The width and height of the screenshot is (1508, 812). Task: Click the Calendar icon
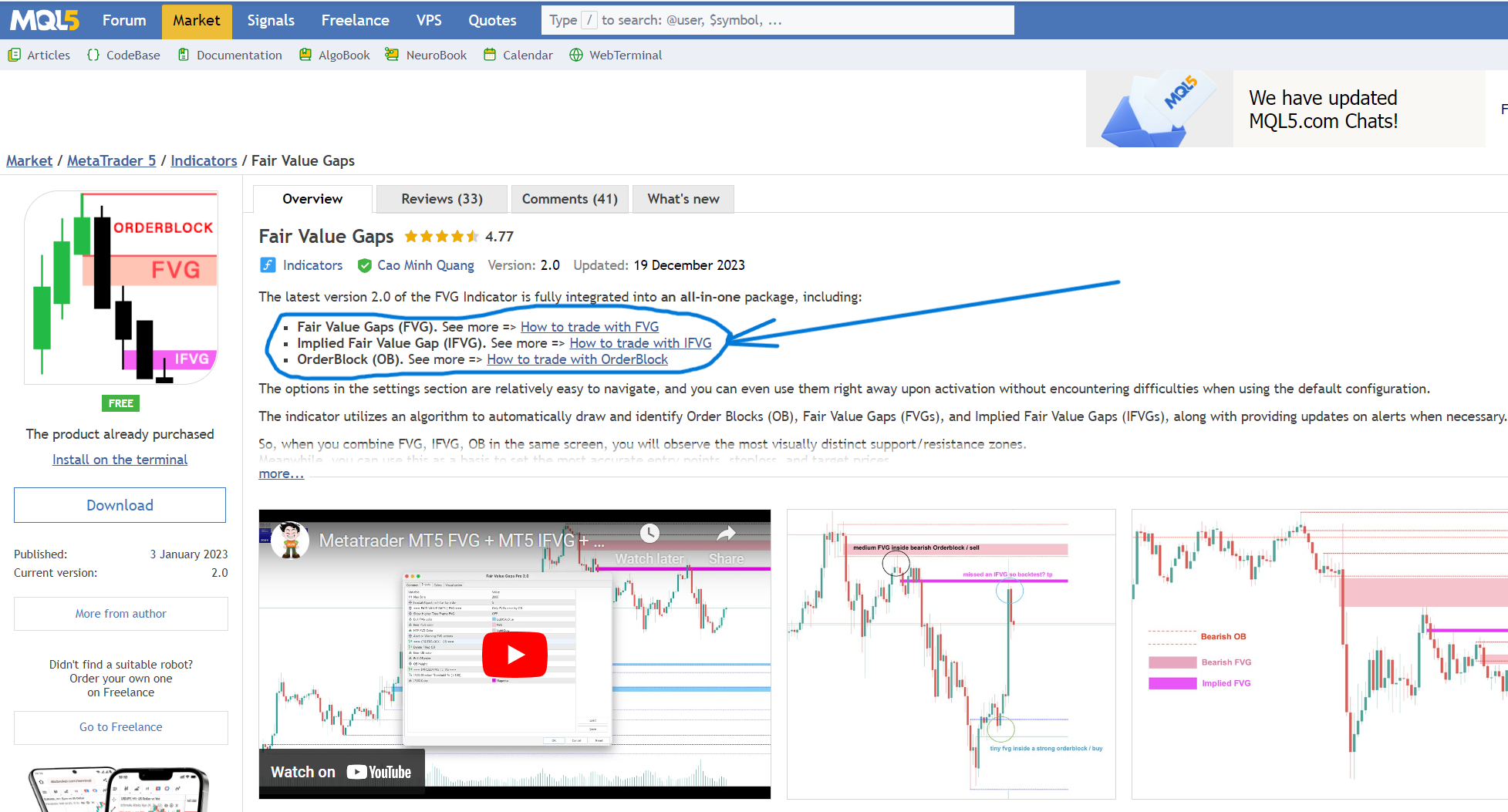click(490, 55)
